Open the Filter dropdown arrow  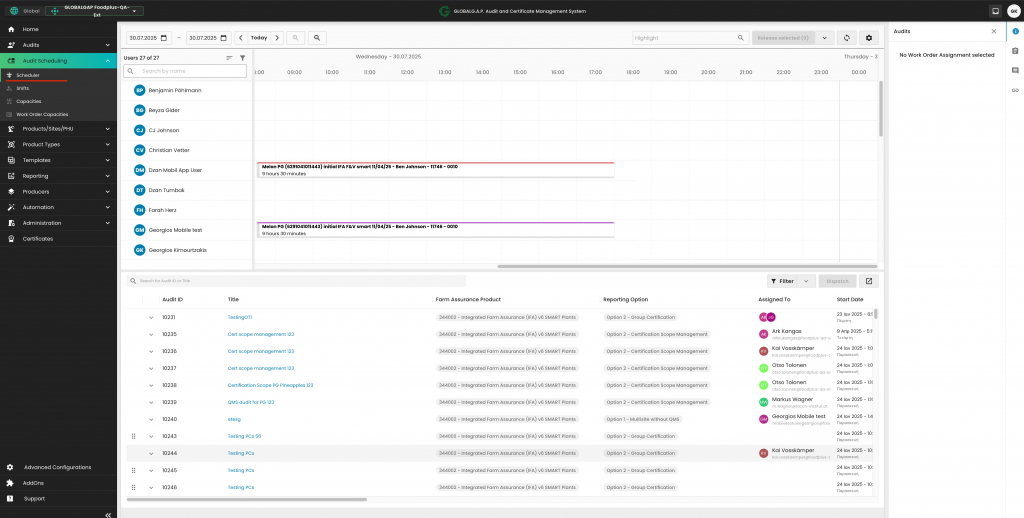(807, 281)
